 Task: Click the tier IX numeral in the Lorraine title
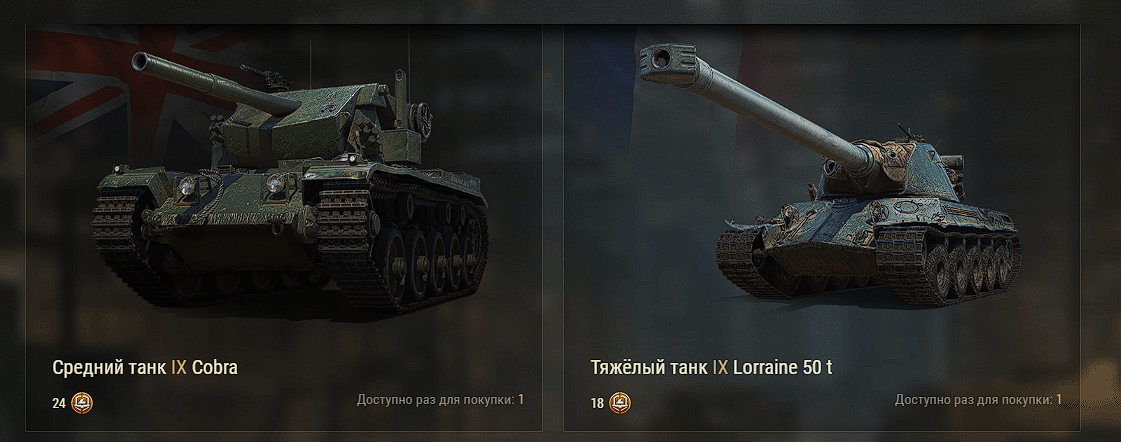click(721, 368)
